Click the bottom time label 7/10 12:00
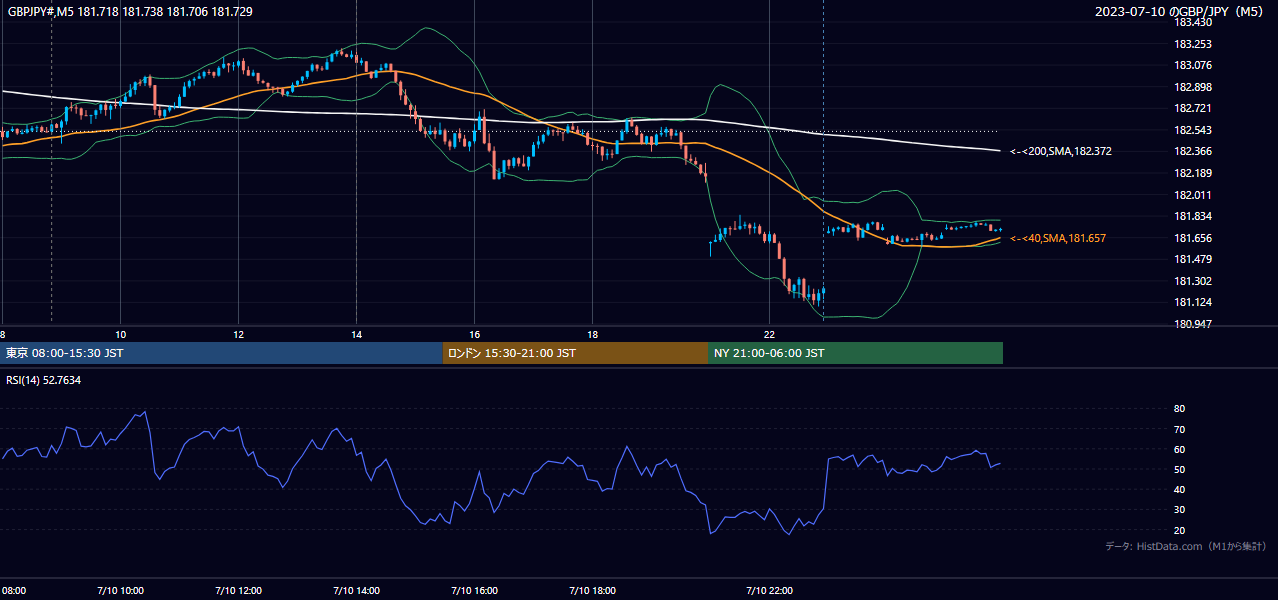 coord(238,590)
